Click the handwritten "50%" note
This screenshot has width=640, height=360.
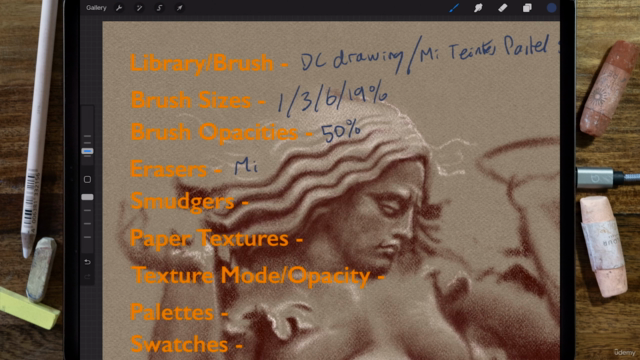tap(341, 131)
